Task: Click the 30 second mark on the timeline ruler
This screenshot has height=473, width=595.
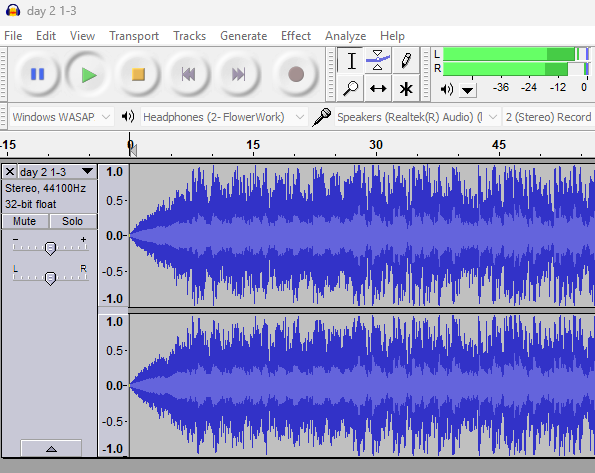Action: [x=376, y=145]
